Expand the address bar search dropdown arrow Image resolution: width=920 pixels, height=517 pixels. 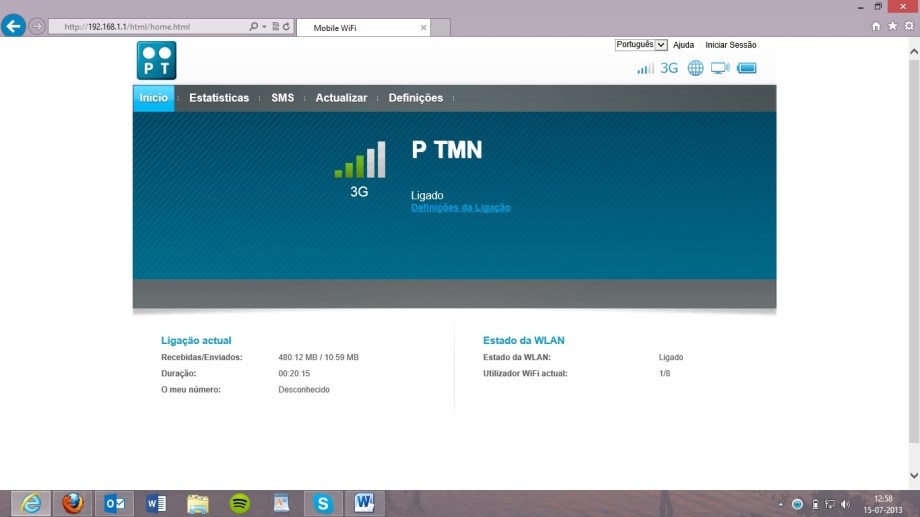[x=264, y=27]
